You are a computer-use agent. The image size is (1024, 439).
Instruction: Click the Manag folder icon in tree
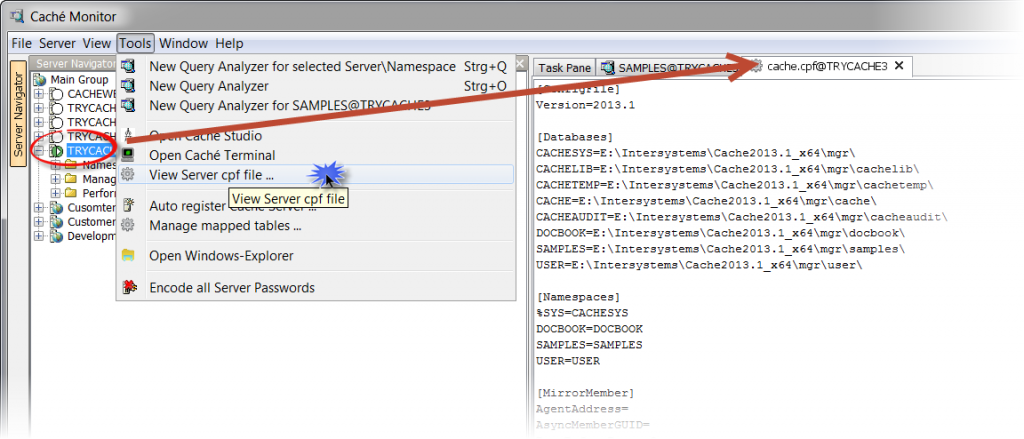click(x=71, y=179)
